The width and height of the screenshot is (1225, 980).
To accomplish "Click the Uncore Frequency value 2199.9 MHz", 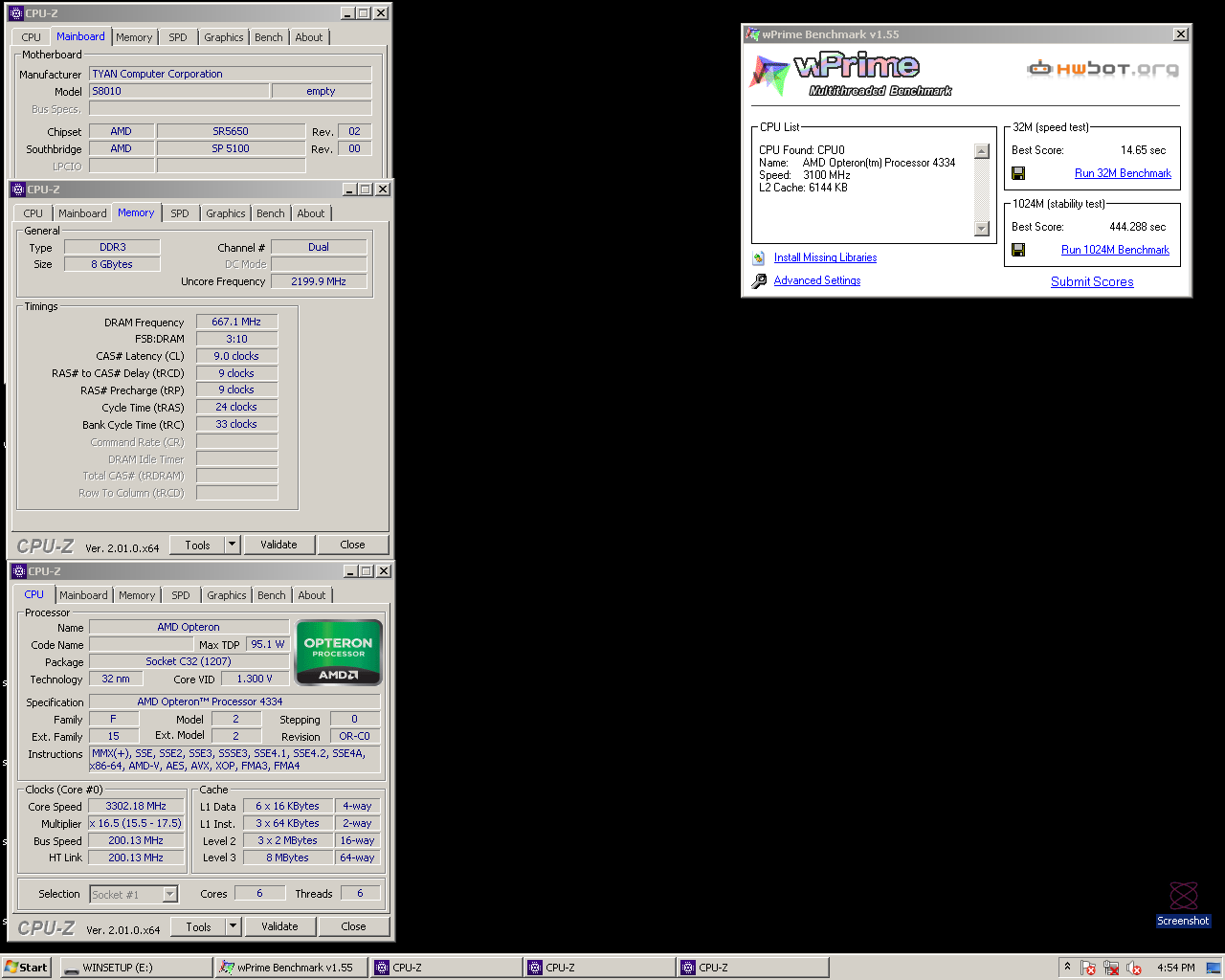I will tap(319, 281).
